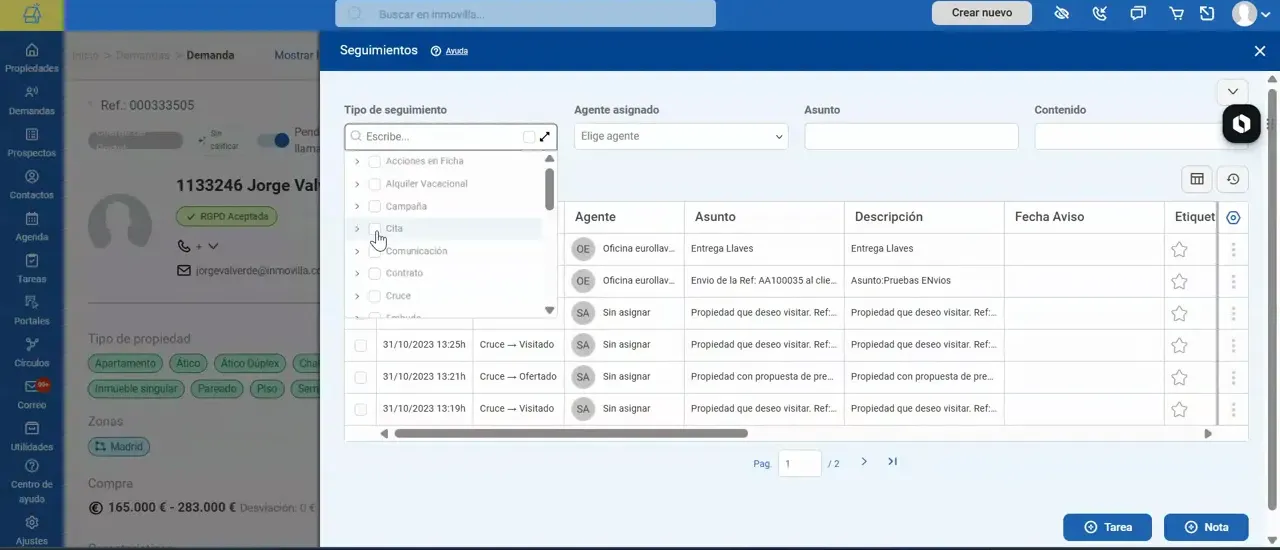The height and width of the screenshot is (550, 1280).
Task: Expand the Campaña tree node
Action: 357,206
